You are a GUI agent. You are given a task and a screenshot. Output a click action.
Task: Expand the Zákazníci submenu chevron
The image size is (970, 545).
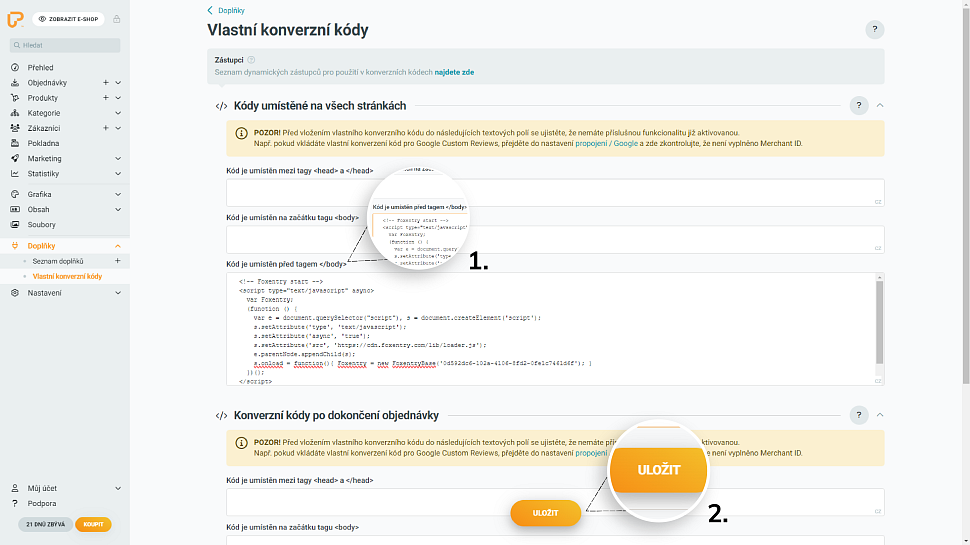118,128
